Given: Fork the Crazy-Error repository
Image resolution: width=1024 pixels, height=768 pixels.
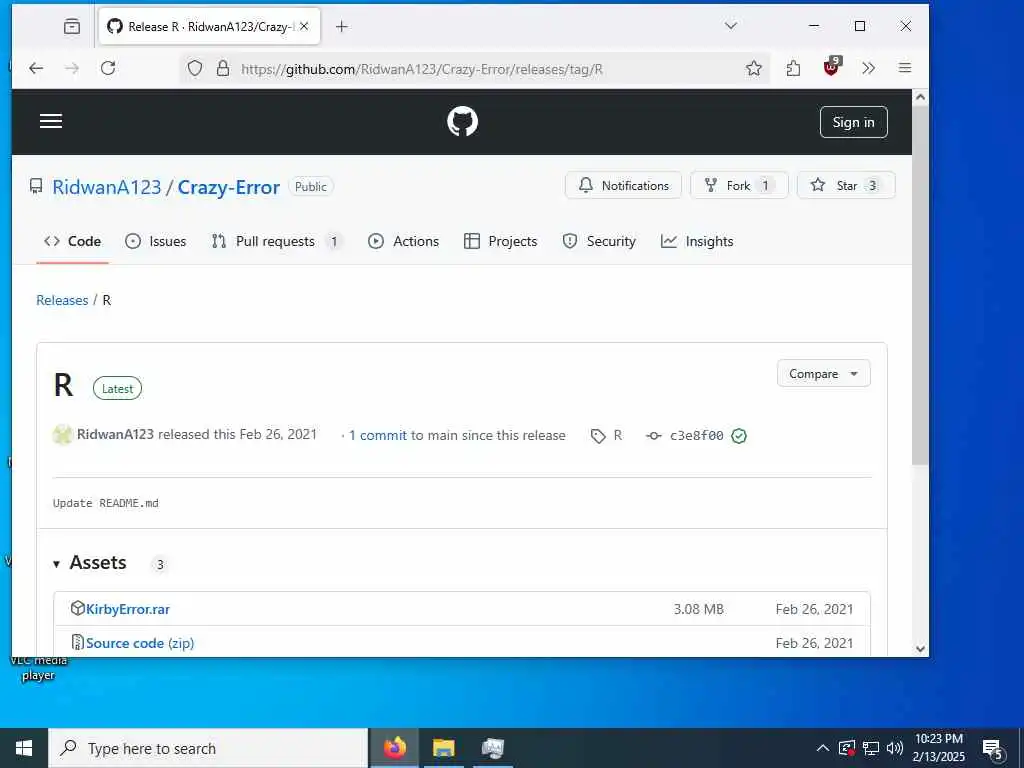Looking at the screenshot, I should click(x=739, y=185).
